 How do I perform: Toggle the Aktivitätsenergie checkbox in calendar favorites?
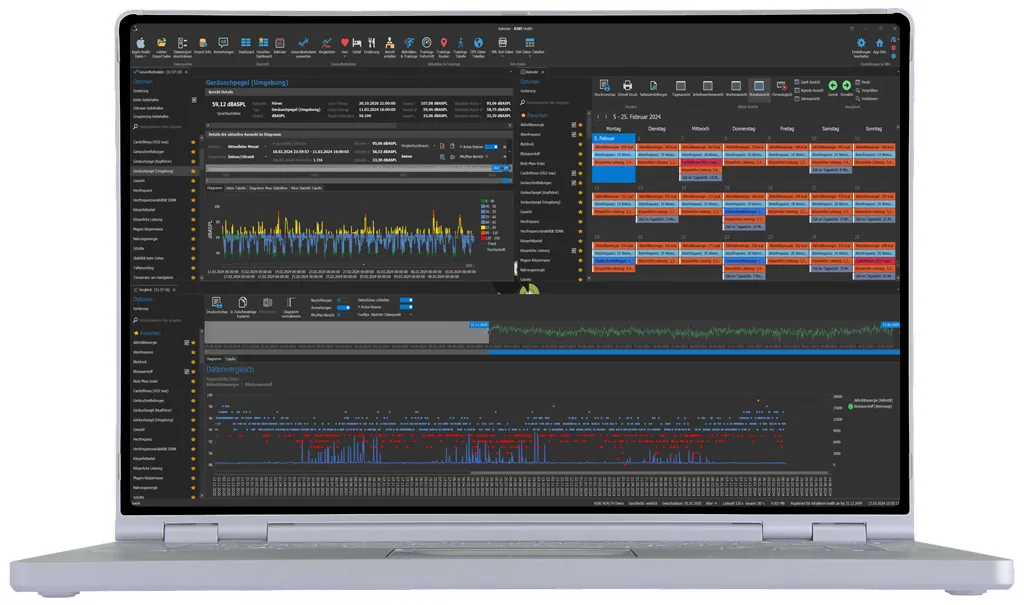click(573, 125)
